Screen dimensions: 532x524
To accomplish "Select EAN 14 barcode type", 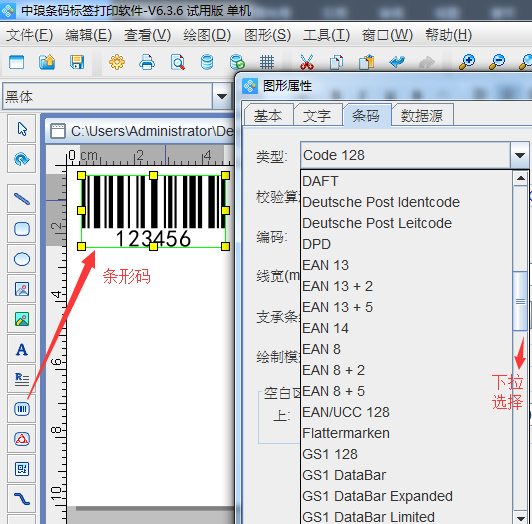I will [x=407, y=329].
